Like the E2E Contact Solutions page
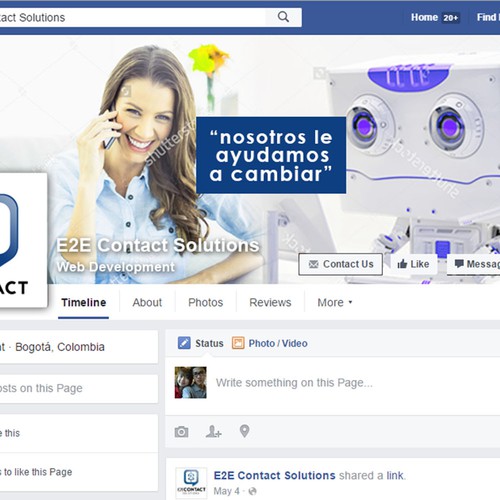The height and width of the screenshot is (500, 500). click(413, 264)
